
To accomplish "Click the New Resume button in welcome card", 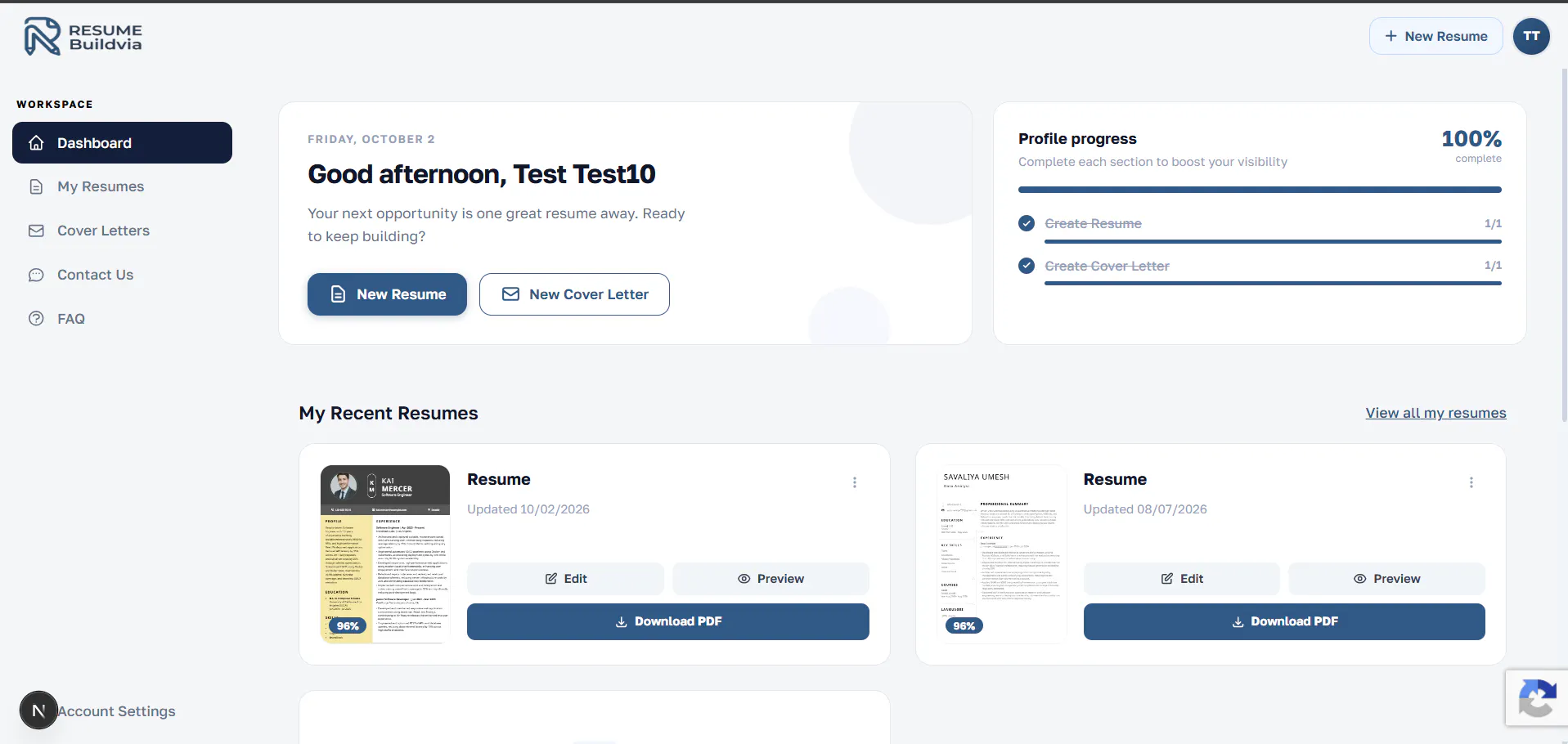I will tap(387, 294).
